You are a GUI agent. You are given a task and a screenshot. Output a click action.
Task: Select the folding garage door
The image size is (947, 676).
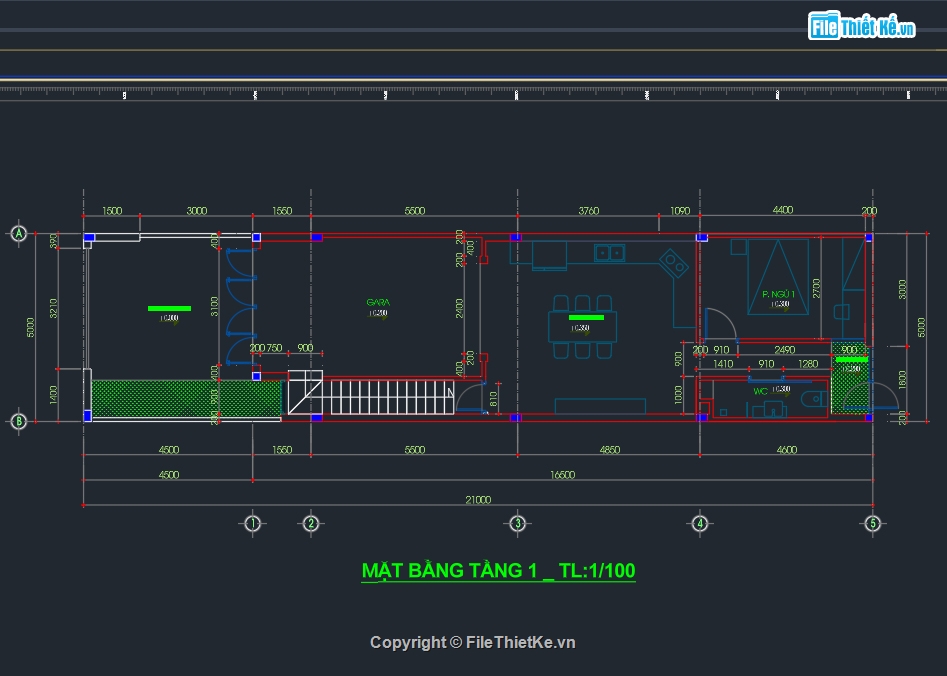click(240, 306)
